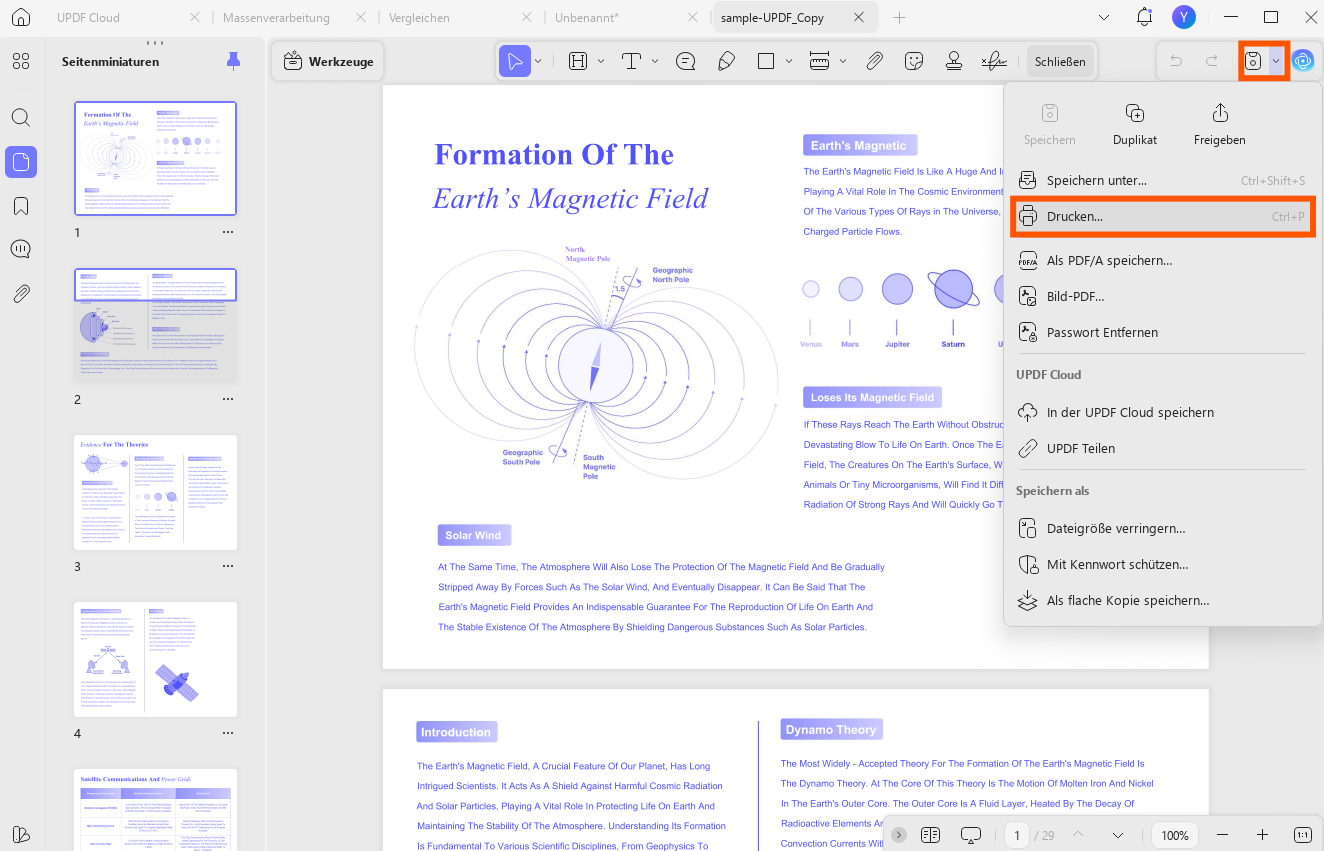1324x851 pixels.
Task: Select the page thumbnails panel icon
Action: tap(21, 161)
